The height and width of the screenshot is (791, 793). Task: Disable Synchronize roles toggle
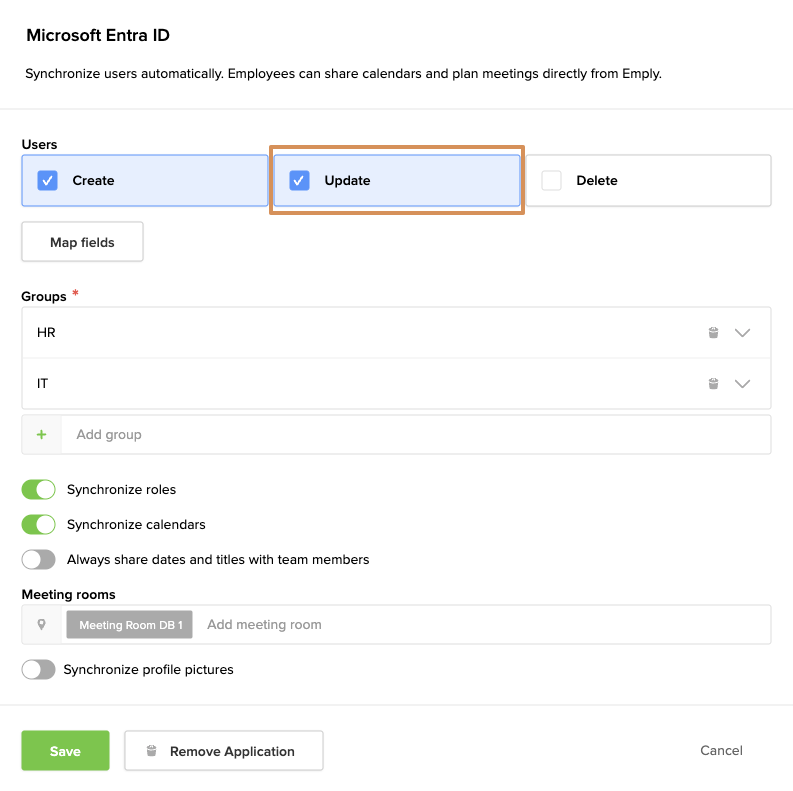pos(39,490)
